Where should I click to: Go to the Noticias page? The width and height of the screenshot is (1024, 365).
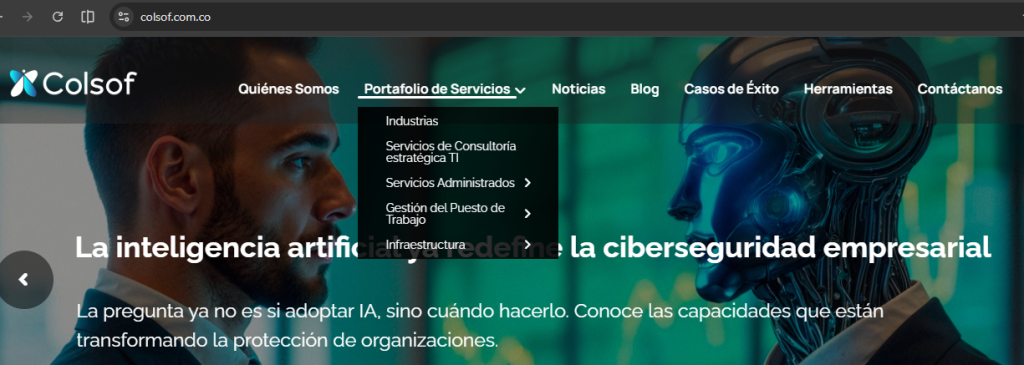click(579, 89)
